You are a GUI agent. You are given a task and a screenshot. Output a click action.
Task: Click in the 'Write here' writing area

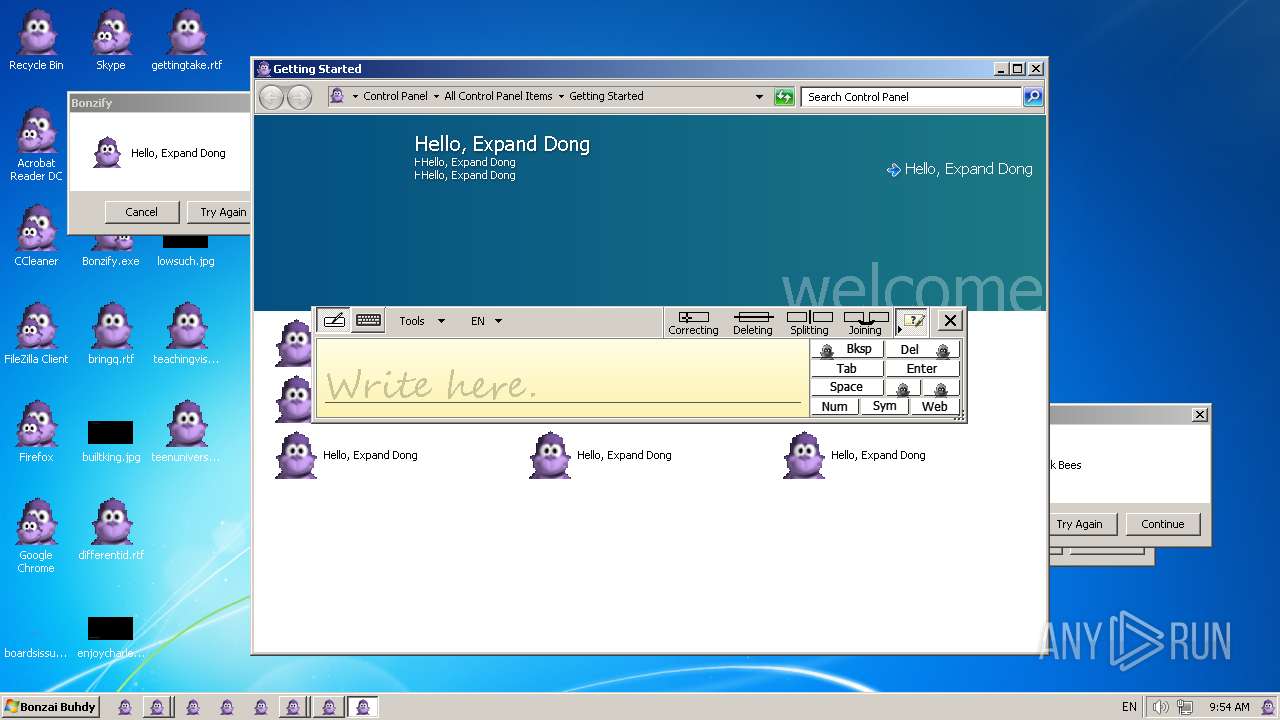(562, 378)
